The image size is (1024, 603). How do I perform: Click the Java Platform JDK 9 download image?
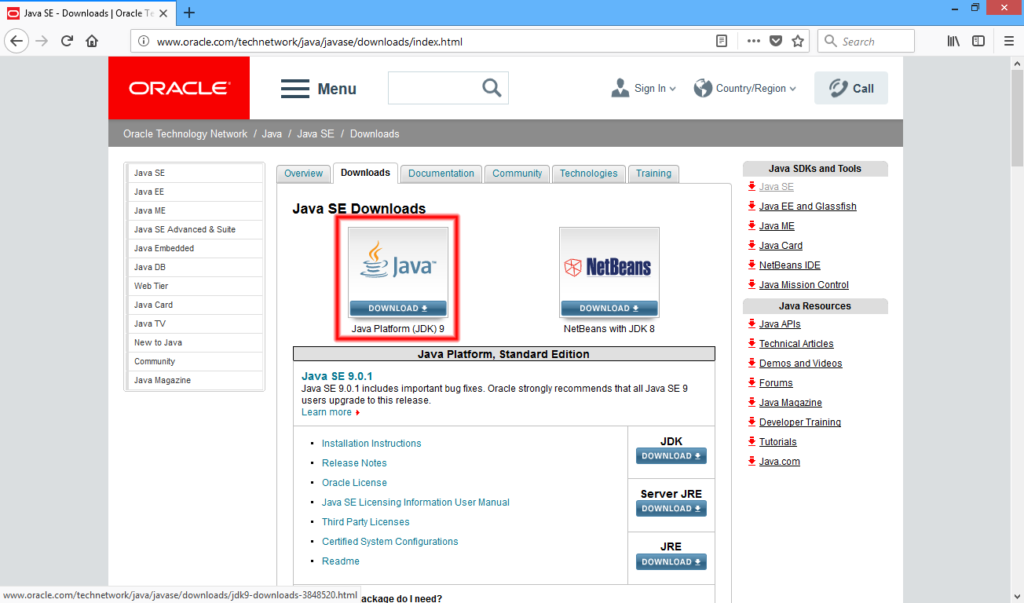tap(398, 272)
